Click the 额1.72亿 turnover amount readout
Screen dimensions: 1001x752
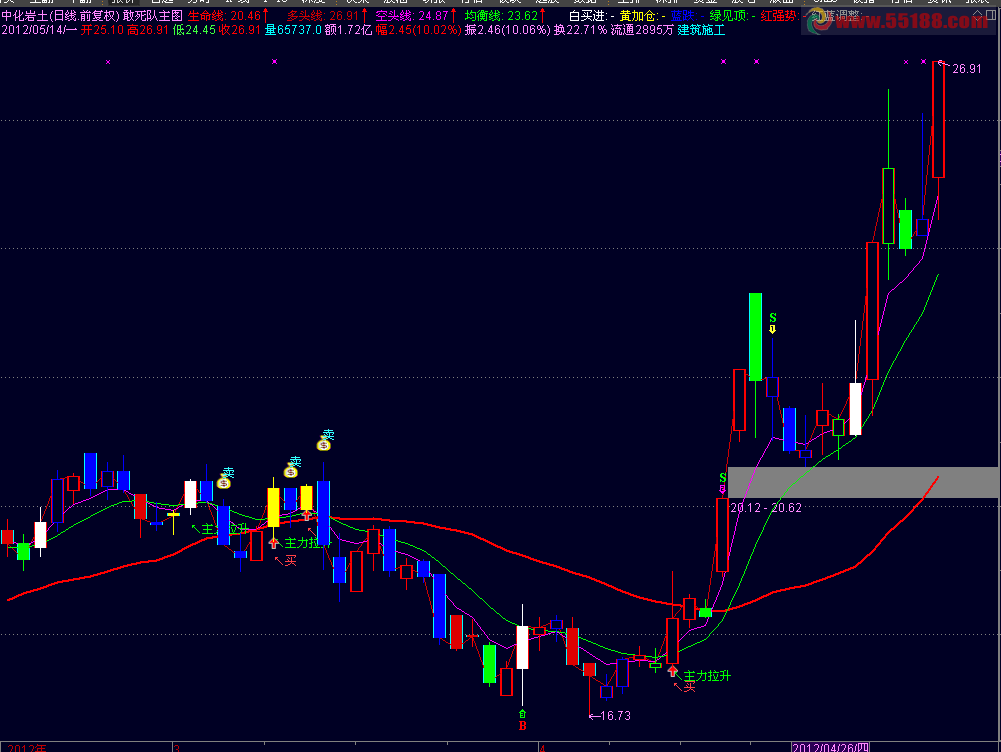[x=349, y=30]
